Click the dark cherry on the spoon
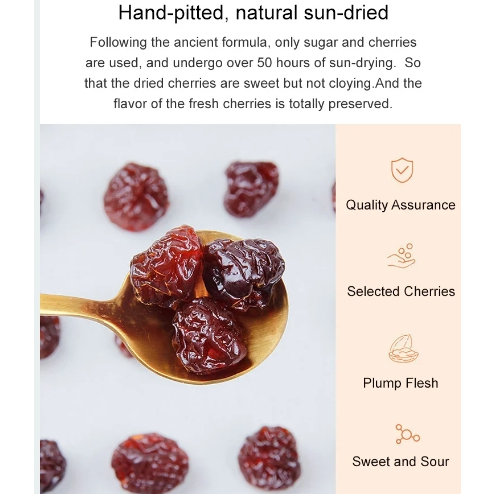 244,274
